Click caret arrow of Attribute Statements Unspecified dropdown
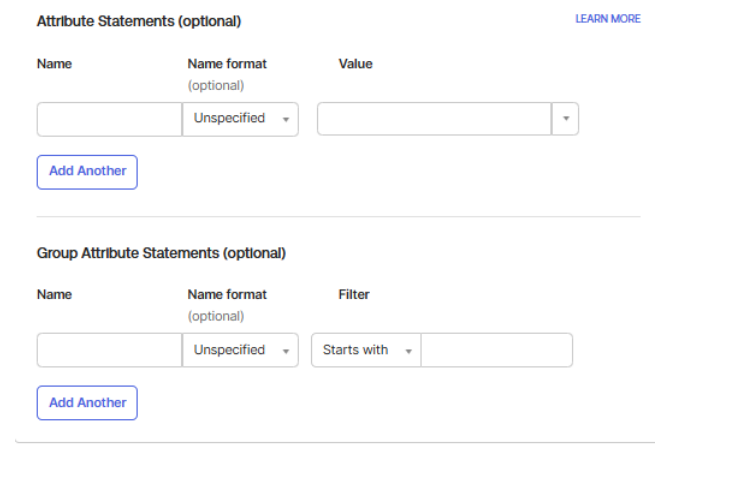Image resolution: width=739 pixels, height=486 pixels. point(285,120)
